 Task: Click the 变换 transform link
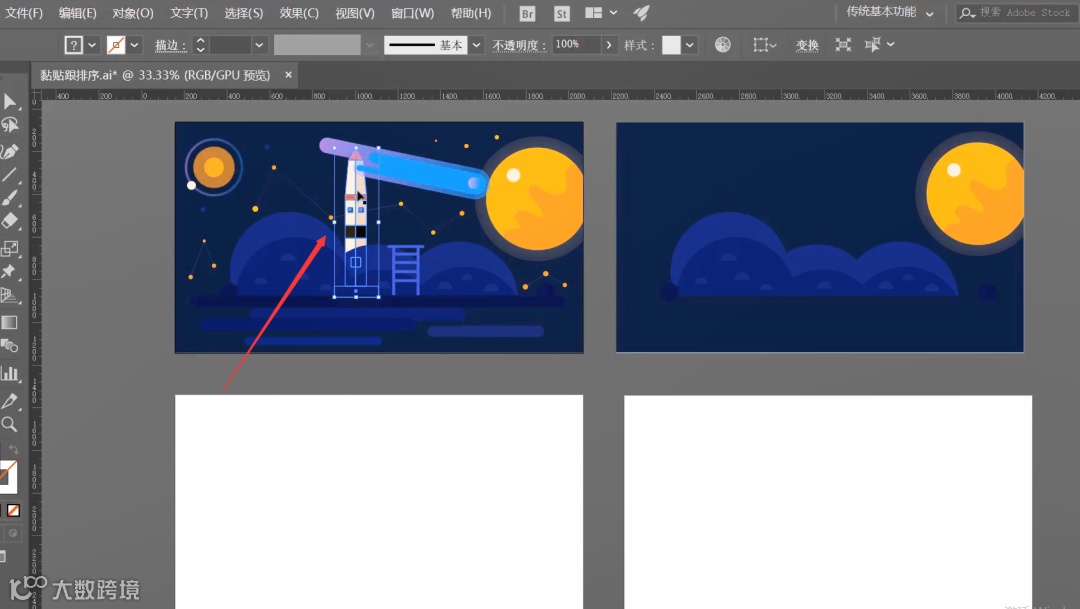[807, 45]
